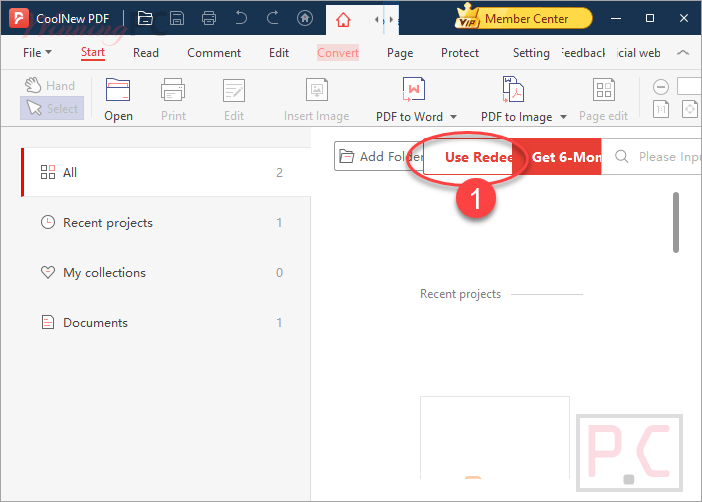This screenshot has height=502, width=702.
Task: Click the search magnifier icon
Action: [x=621, y=156]
